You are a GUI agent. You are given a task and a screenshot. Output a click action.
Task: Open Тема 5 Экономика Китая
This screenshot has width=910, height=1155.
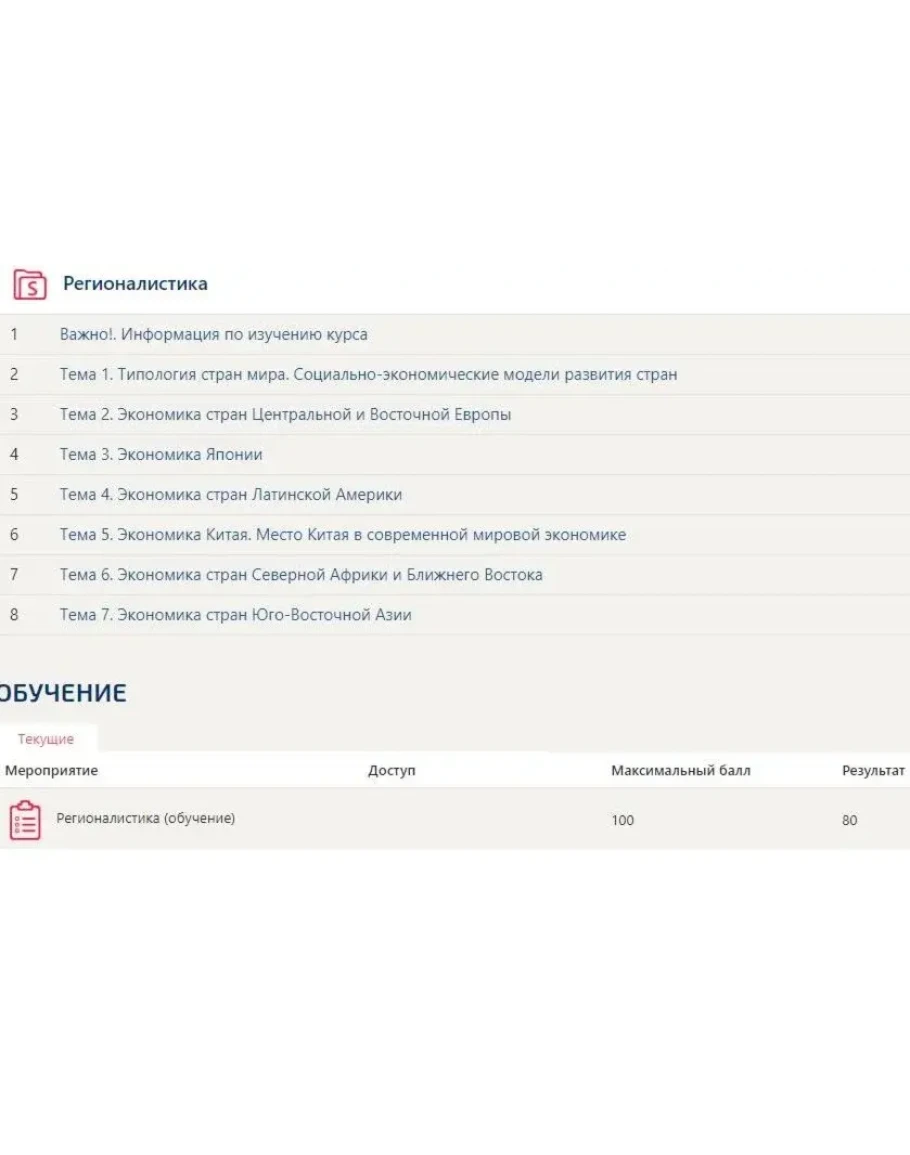point(342,535)
